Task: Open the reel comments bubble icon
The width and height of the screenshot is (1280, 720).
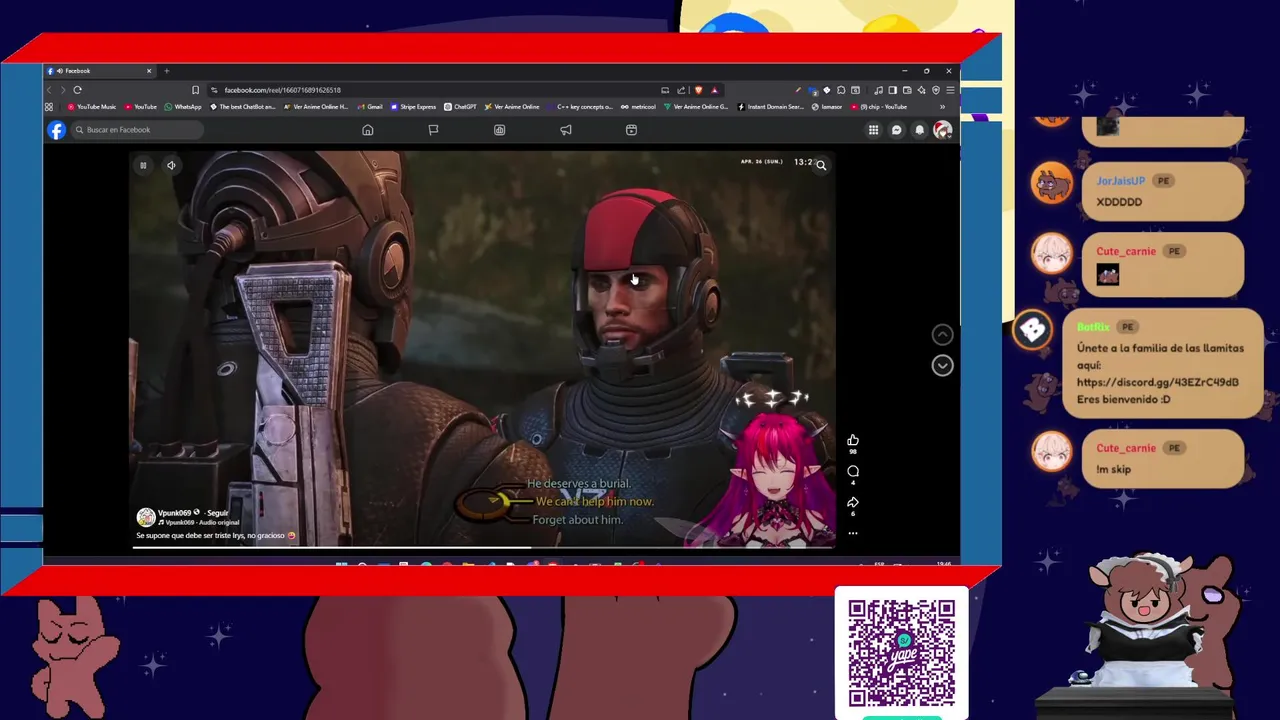Action: (x=853, y=471)
